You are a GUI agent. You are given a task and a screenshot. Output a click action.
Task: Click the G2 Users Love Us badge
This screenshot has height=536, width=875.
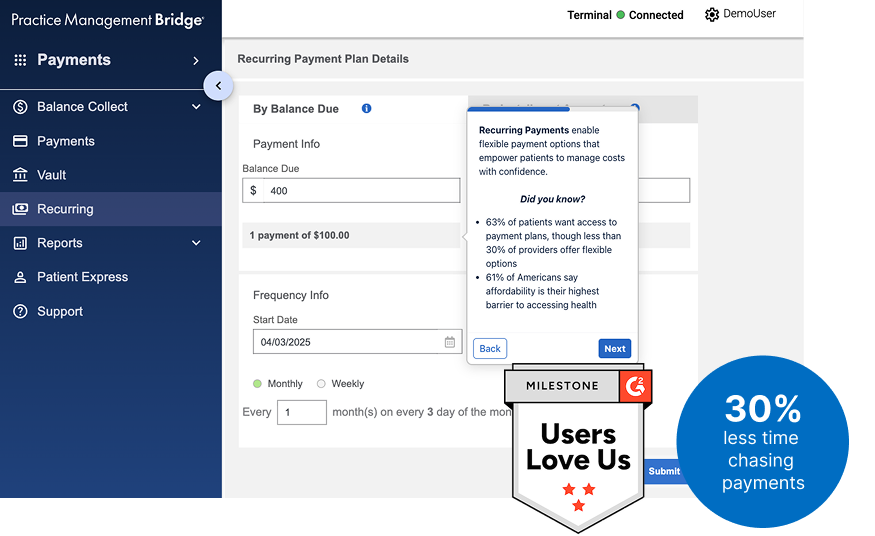point(578,448)
